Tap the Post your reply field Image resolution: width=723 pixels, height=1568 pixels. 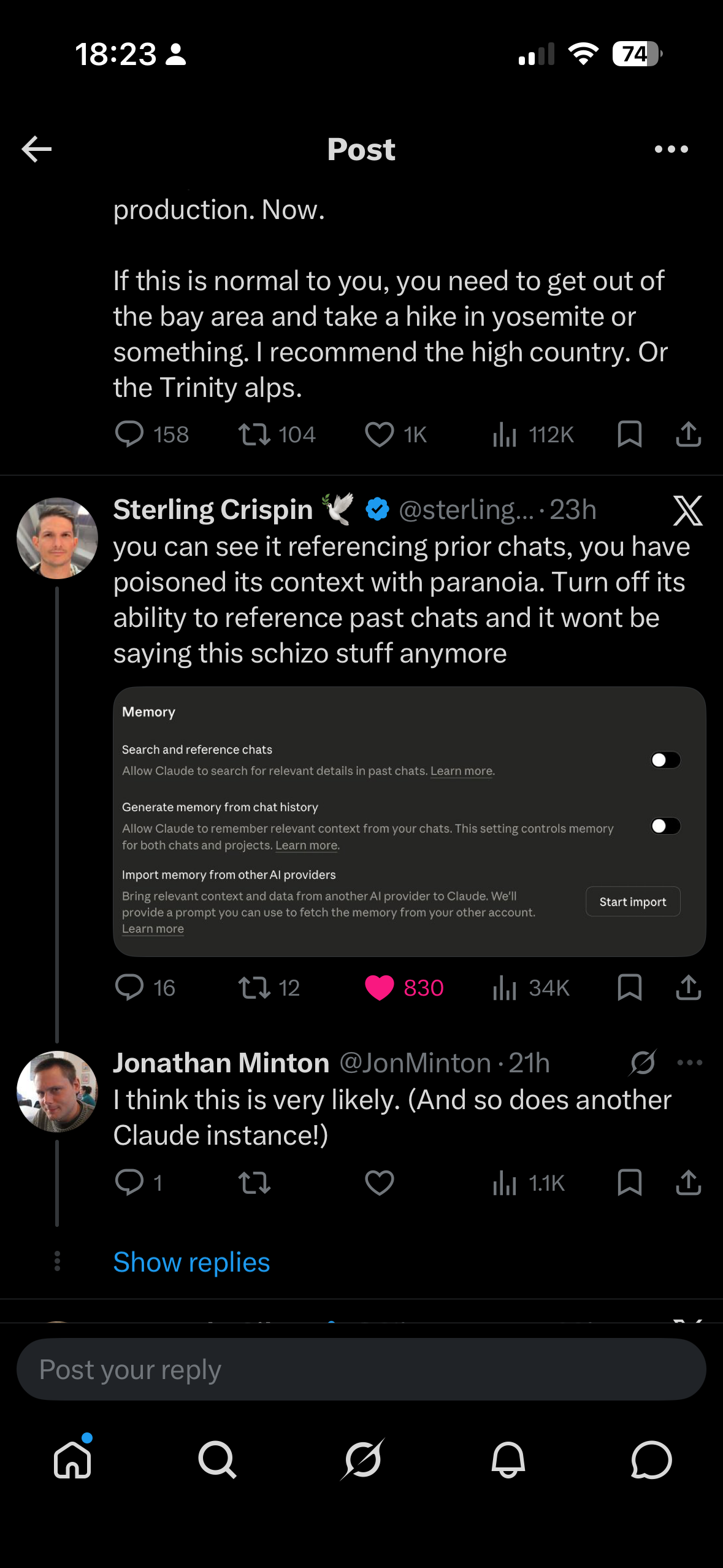point(361,1370)
